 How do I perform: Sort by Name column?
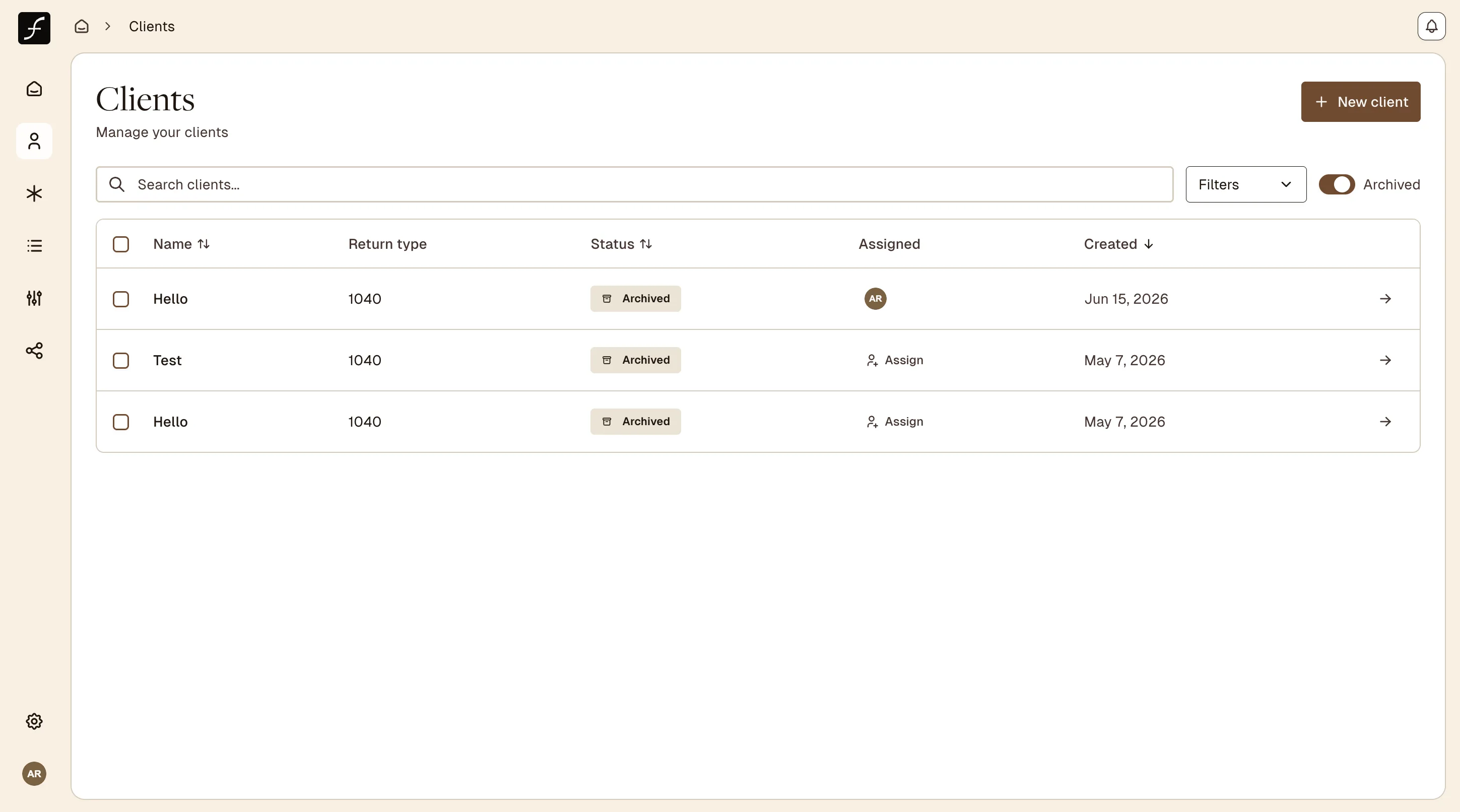181,244
